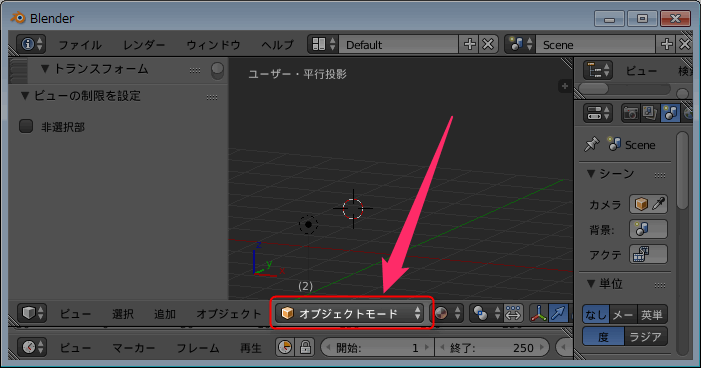The image size is (701, 368).
Task: Open the Info editor type selector
Action: (x=31, y=44)
